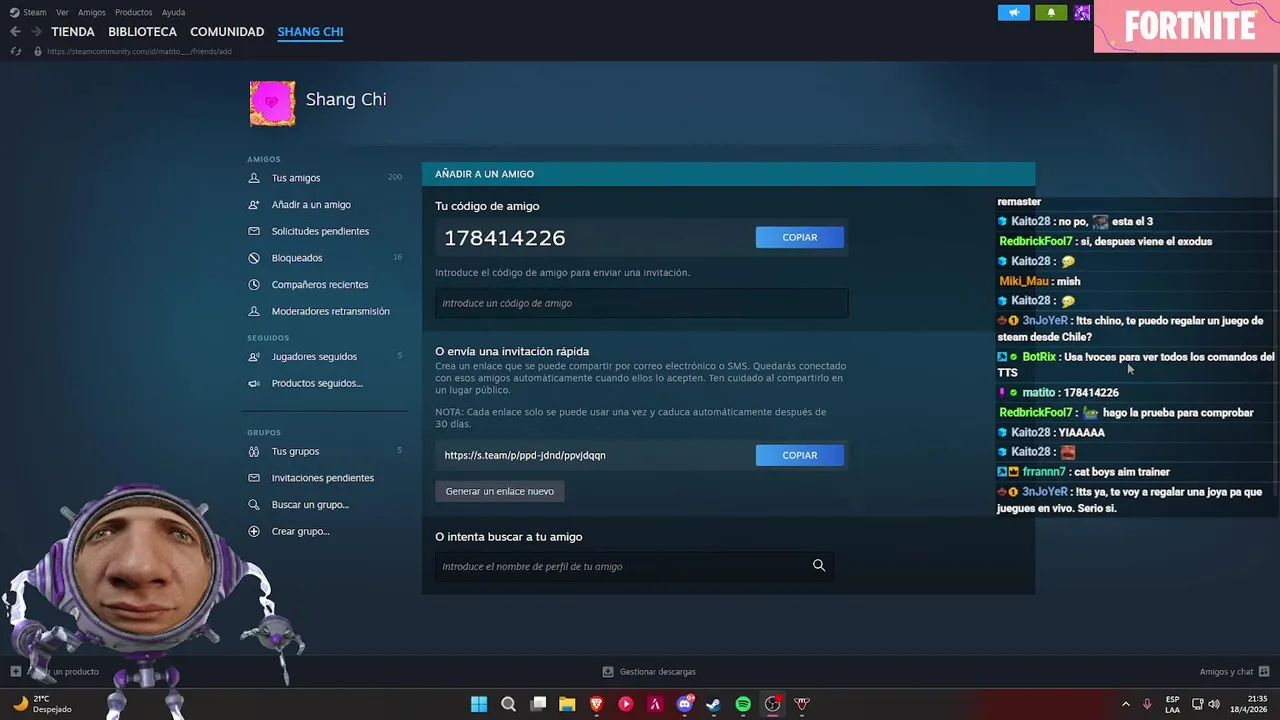Open Gestionar descargas
The height and width of the screenshot is (720, 1280).
649,672
